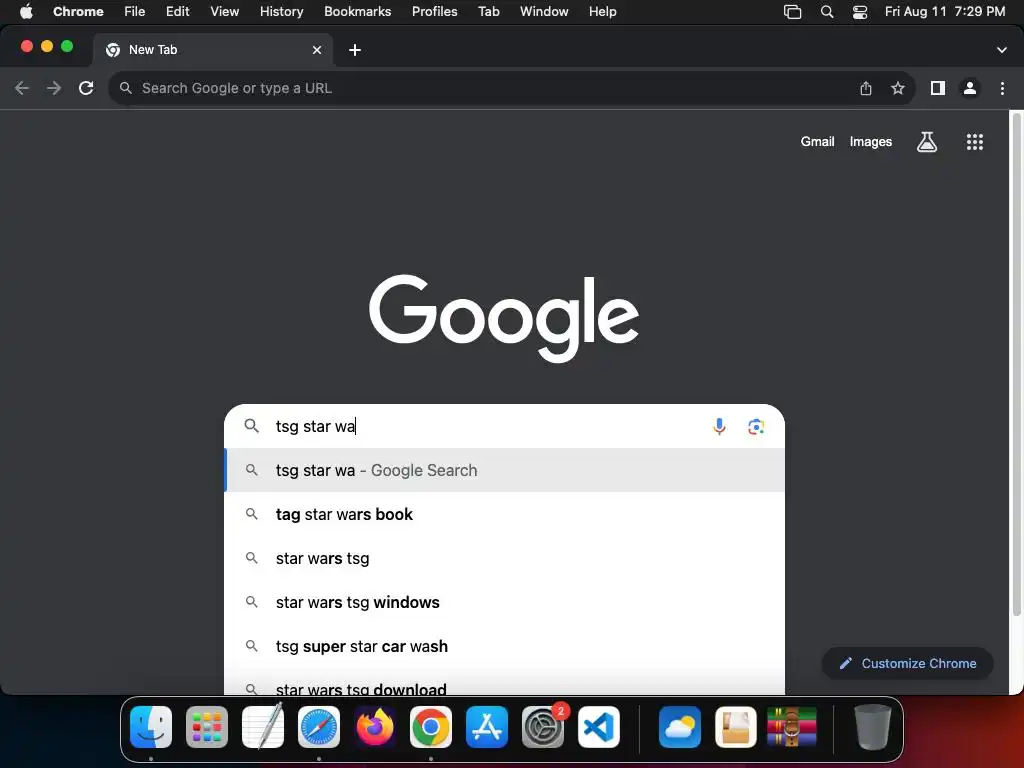Open the Google apps grid
This screenshot has height=768, width=1024.
974,142
